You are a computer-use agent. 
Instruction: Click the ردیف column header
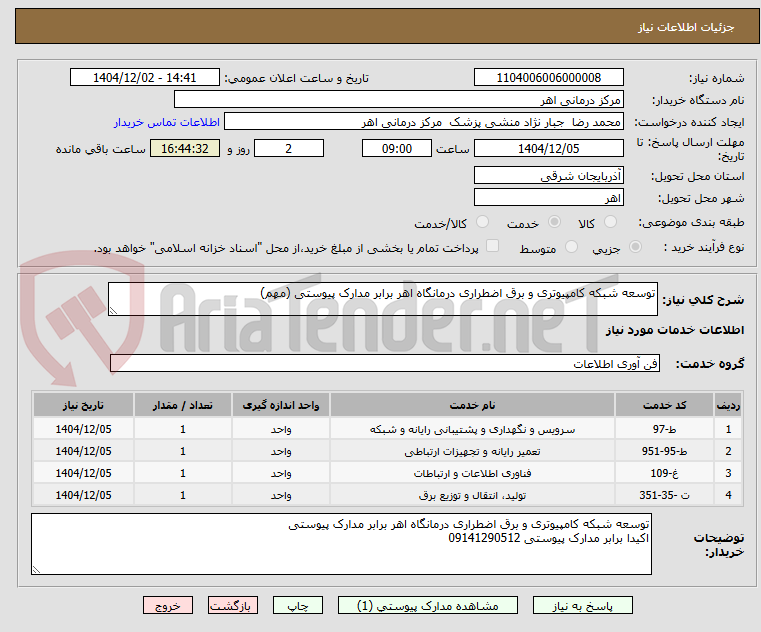728,405
